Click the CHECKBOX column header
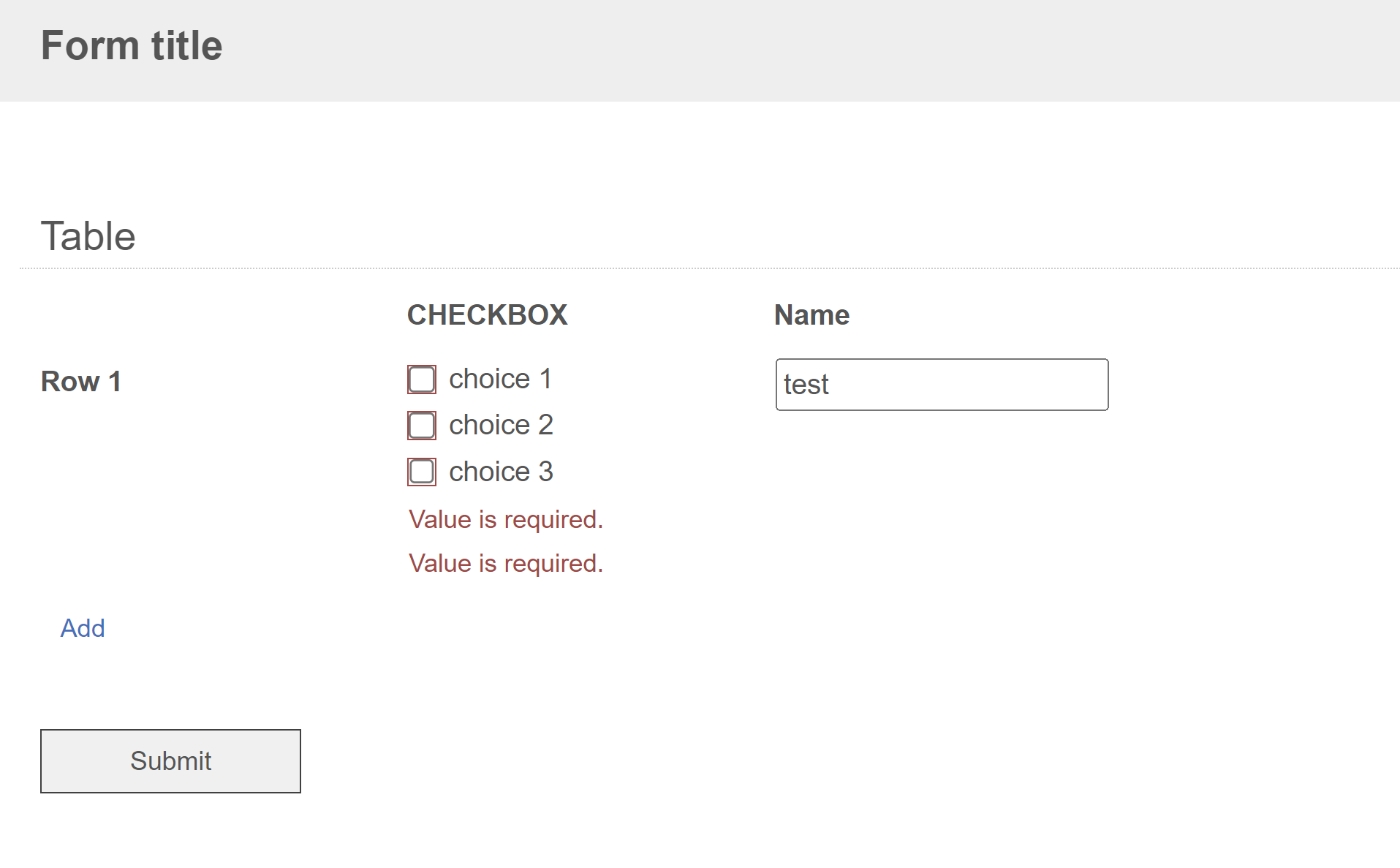The height and width of the screenshot is (868, 1400). point(487,315)
